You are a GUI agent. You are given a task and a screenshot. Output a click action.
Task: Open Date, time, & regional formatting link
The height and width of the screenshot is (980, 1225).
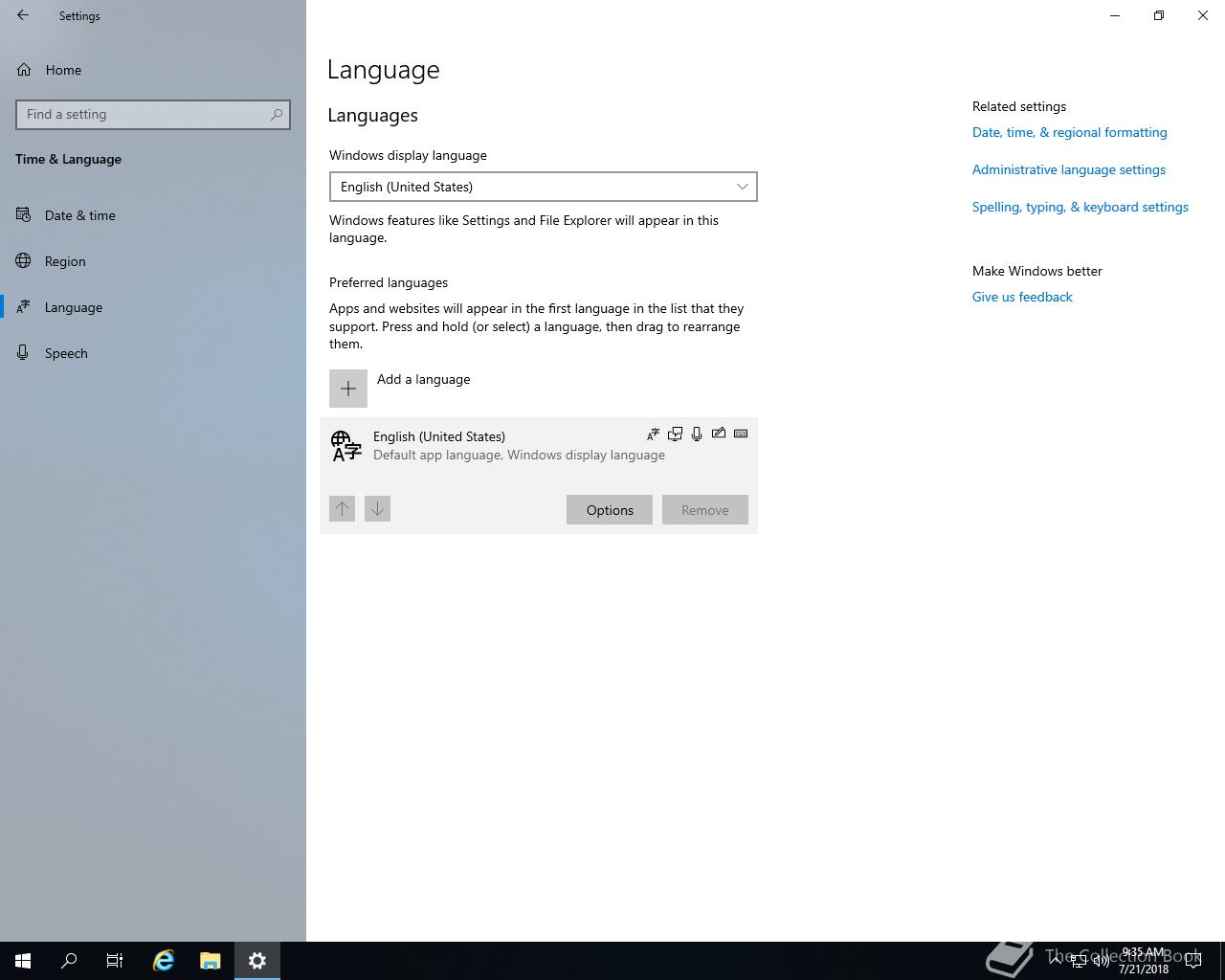1070,132
